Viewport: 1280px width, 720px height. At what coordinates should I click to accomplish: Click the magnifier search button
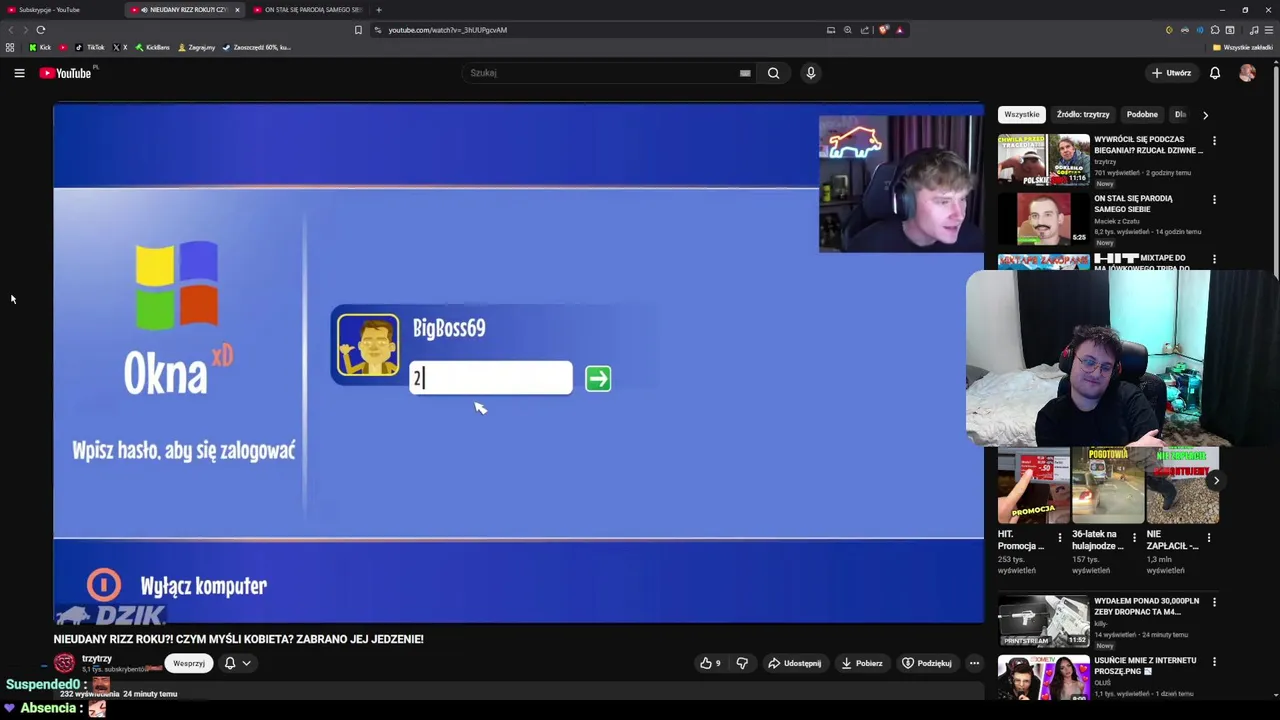(x=773, y=73)
